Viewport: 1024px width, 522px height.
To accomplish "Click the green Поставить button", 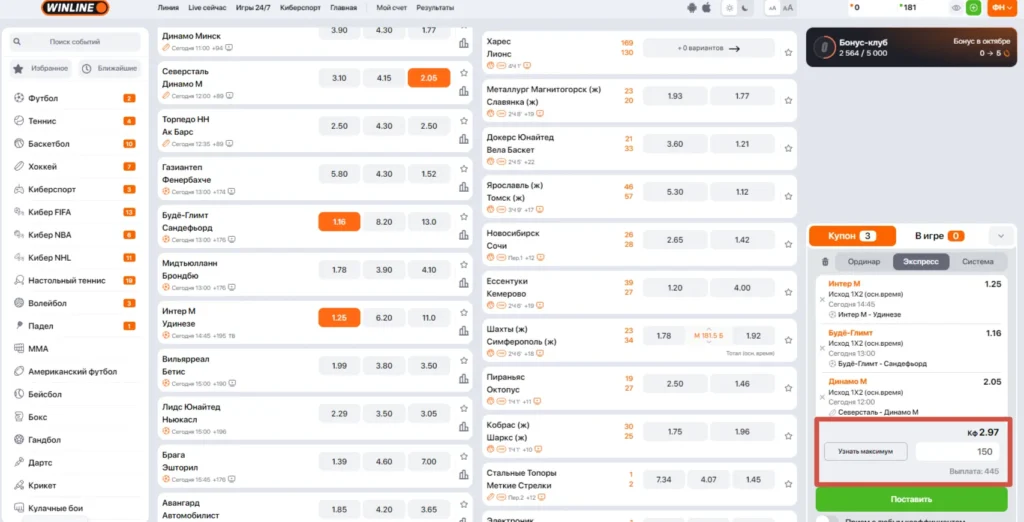I will 911,499.
